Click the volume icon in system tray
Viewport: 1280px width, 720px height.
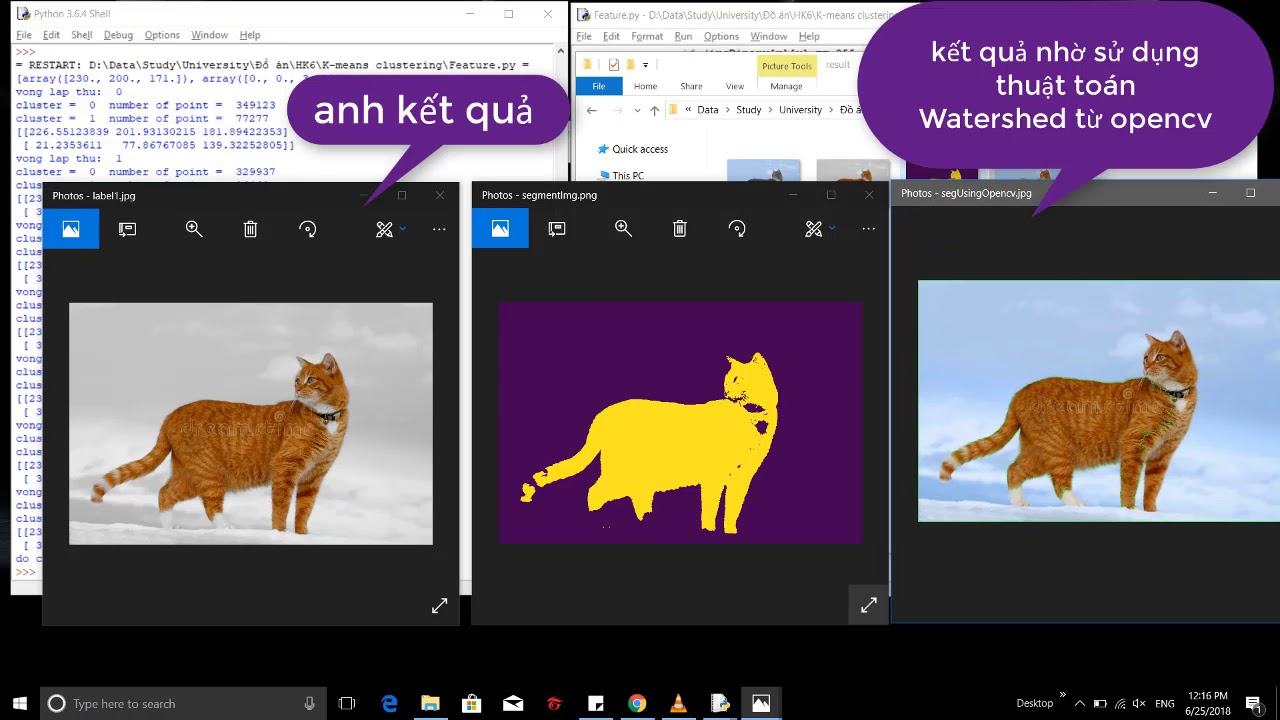pyautogui.click(x=1140, y=703)
